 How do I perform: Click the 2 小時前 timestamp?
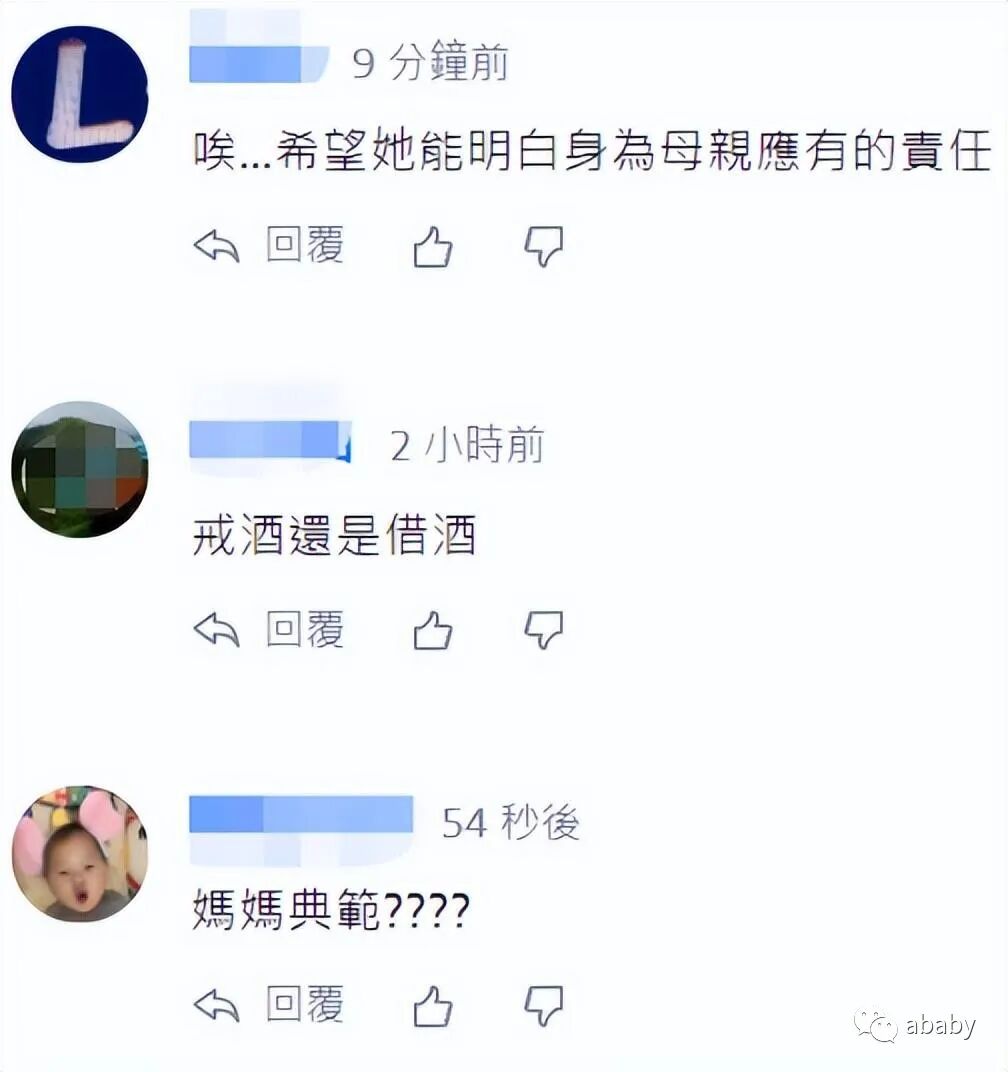[468, 444]
